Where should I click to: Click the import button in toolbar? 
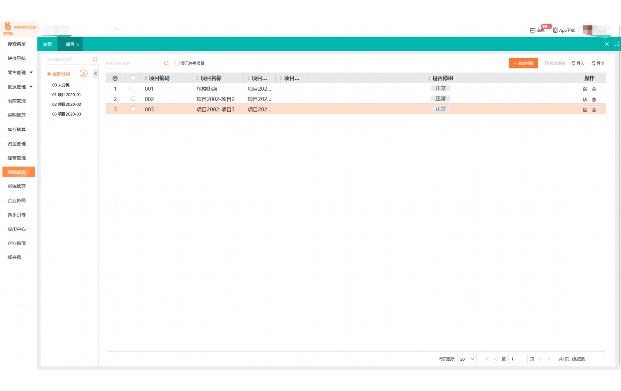578,63
